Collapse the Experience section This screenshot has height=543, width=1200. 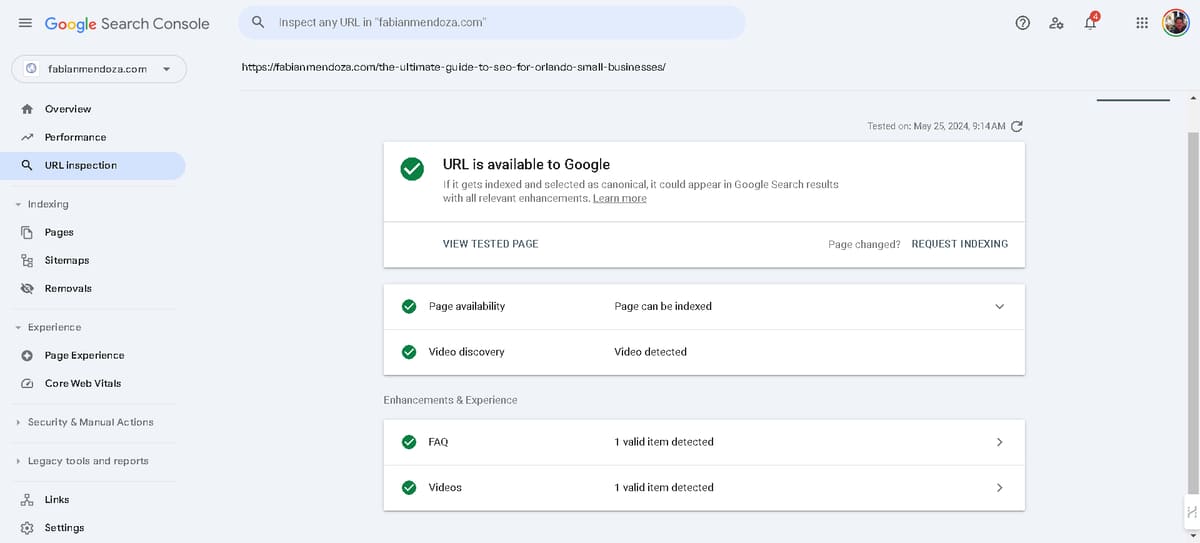coord(18,327)
